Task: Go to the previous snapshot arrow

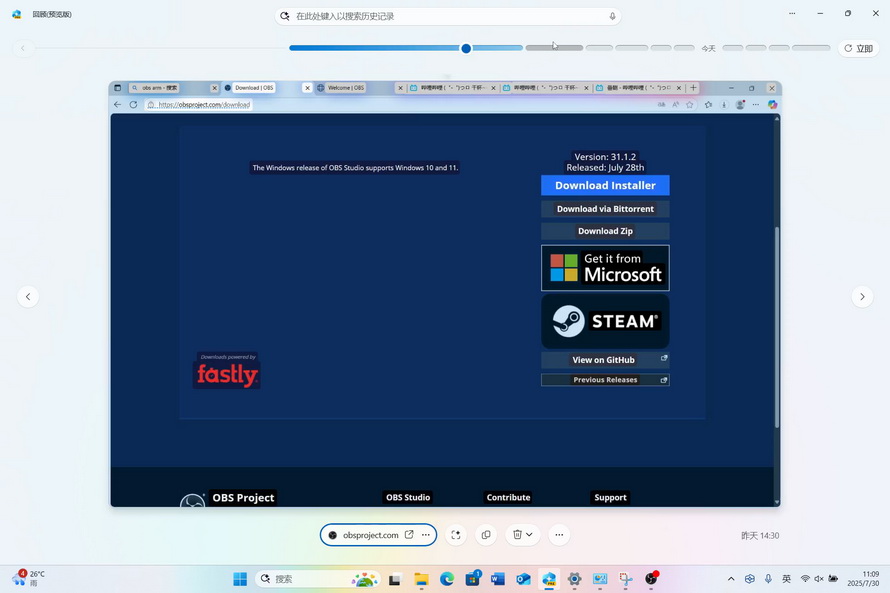Action: coord(28,297)
